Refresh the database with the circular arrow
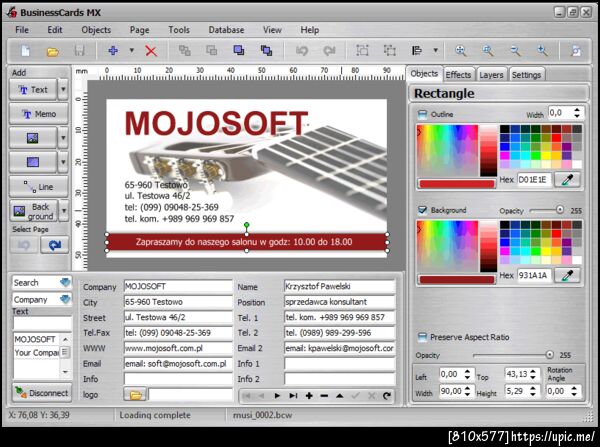The height and width of the screenshot is (447, 600). pos(387,396)
